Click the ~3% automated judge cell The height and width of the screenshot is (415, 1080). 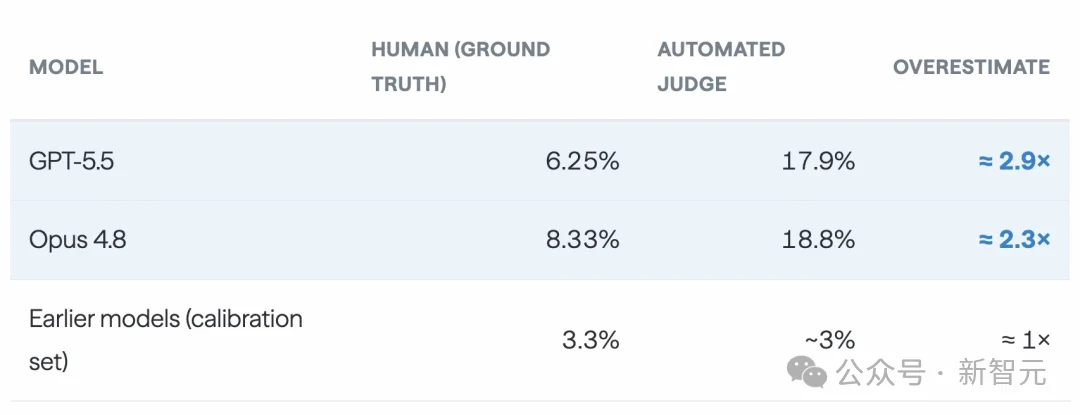pos(829,340)
